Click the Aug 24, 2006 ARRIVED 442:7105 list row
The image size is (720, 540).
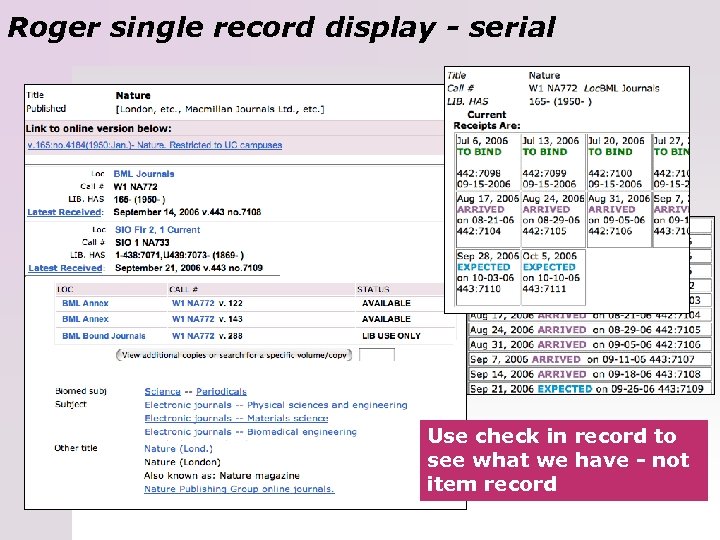(x=590, y=330)
